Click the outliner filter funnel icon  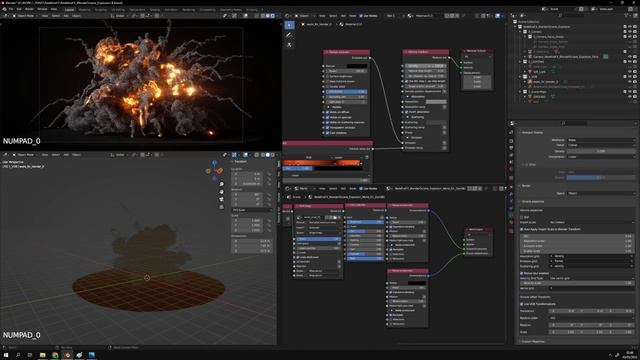[627, 16]
